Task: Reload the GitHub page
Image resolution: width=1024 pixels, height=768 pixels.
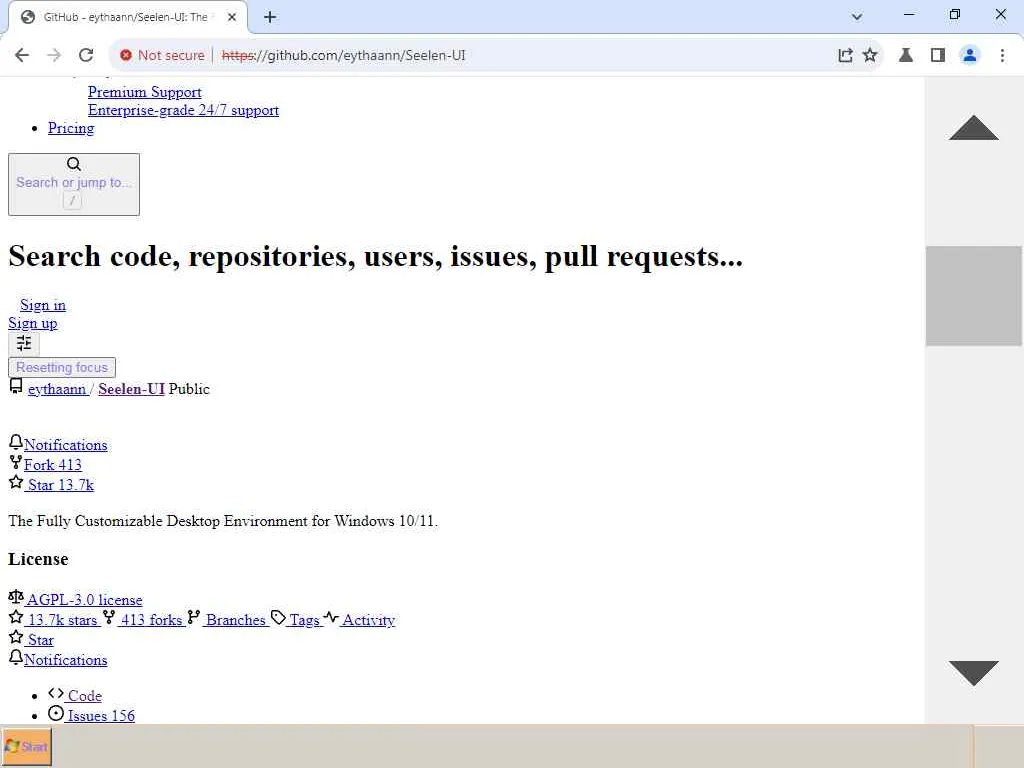Action: tap(86, 56)
